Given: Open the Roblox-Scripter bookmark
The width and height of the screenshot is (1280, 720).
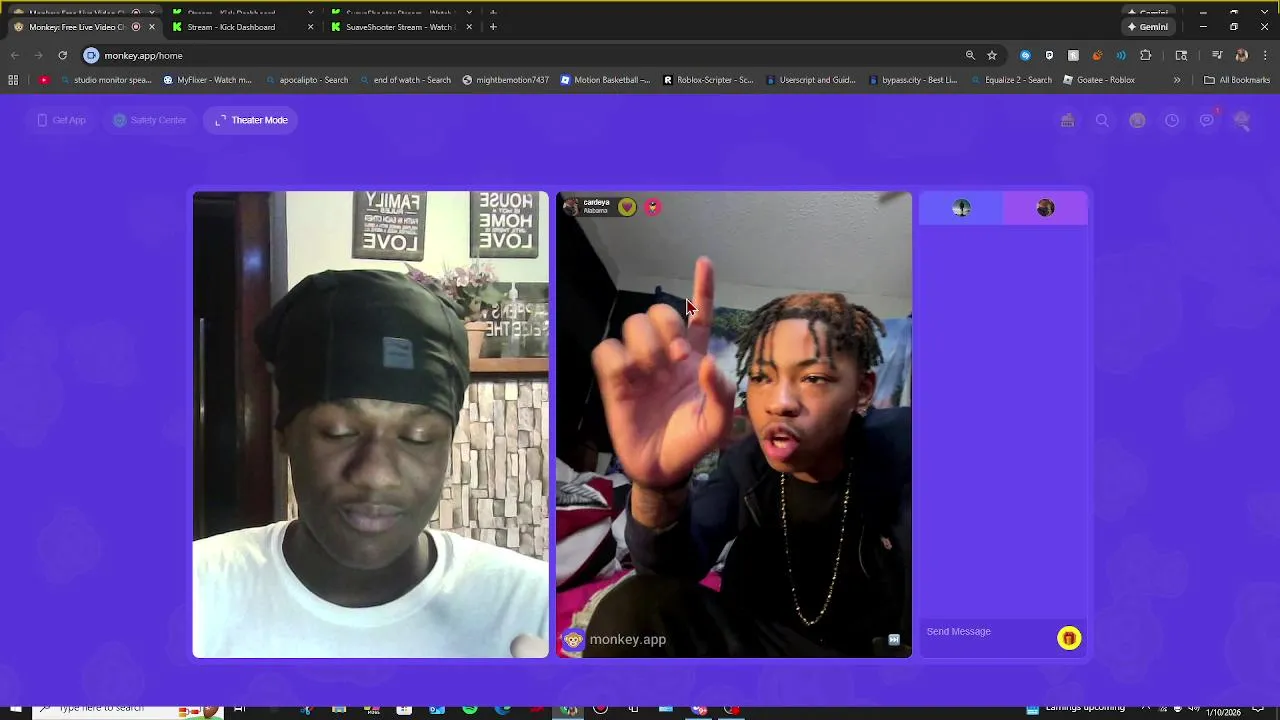Looking at the screenshot, I should [x=708, y=80].
